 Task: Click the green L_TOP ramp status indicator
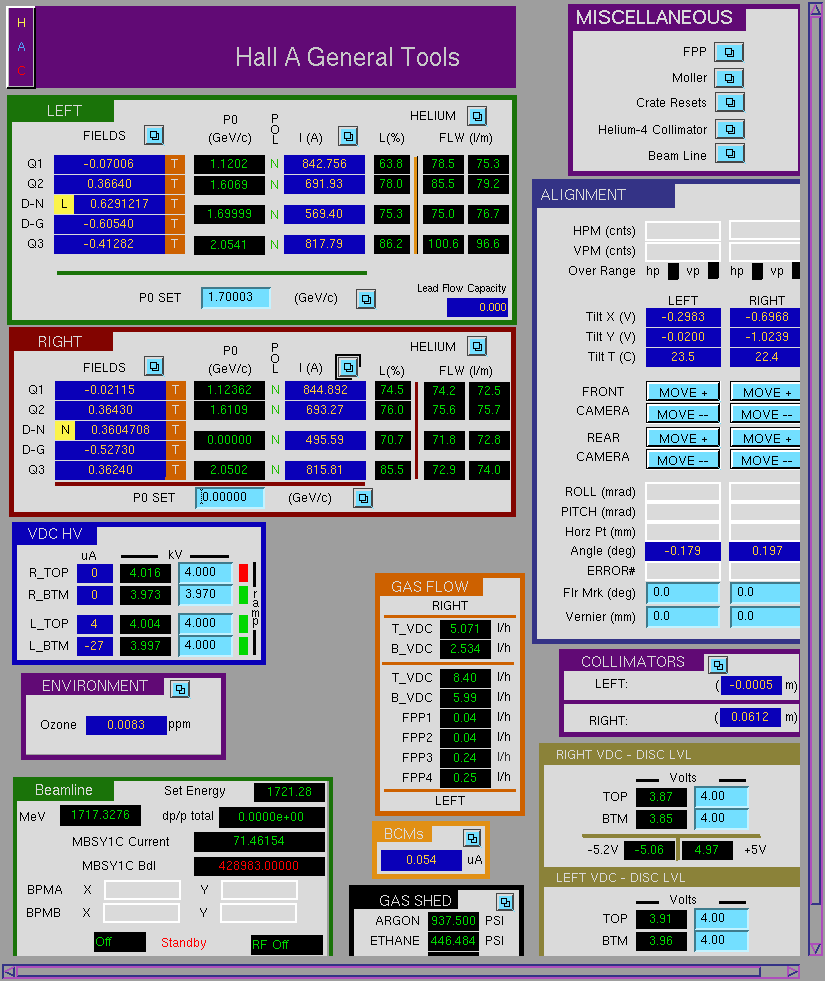(244, 624)
